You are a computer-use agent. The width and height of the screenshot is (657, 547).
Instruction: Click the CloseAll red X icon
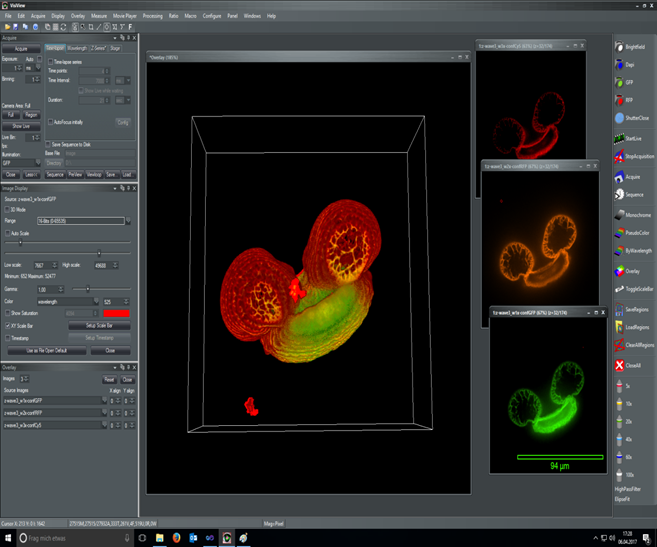pos(619,365)
